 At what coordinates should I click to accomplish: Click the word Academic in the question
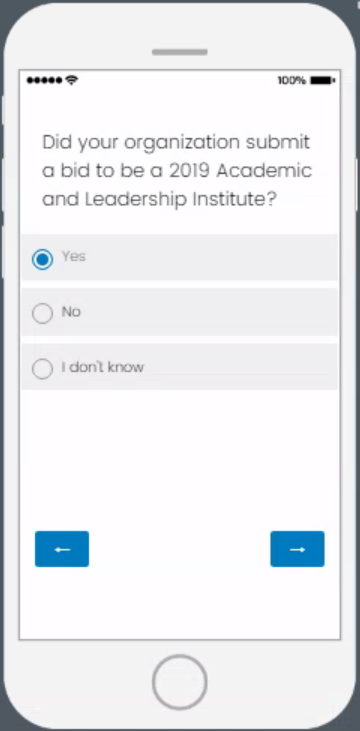point(264,171)
